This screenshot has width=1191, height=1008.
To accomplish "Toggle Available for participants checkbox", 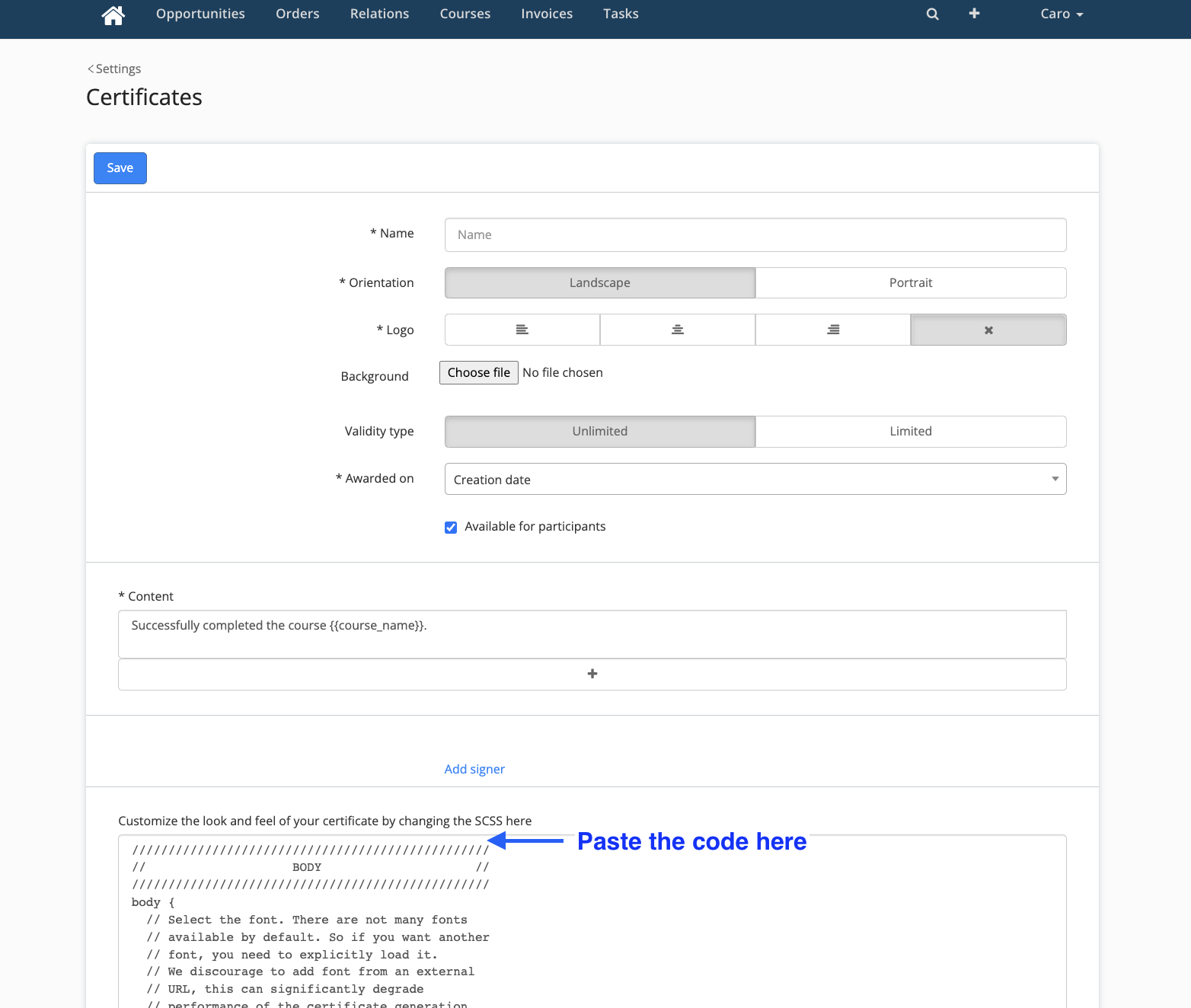I will [451, 527].
